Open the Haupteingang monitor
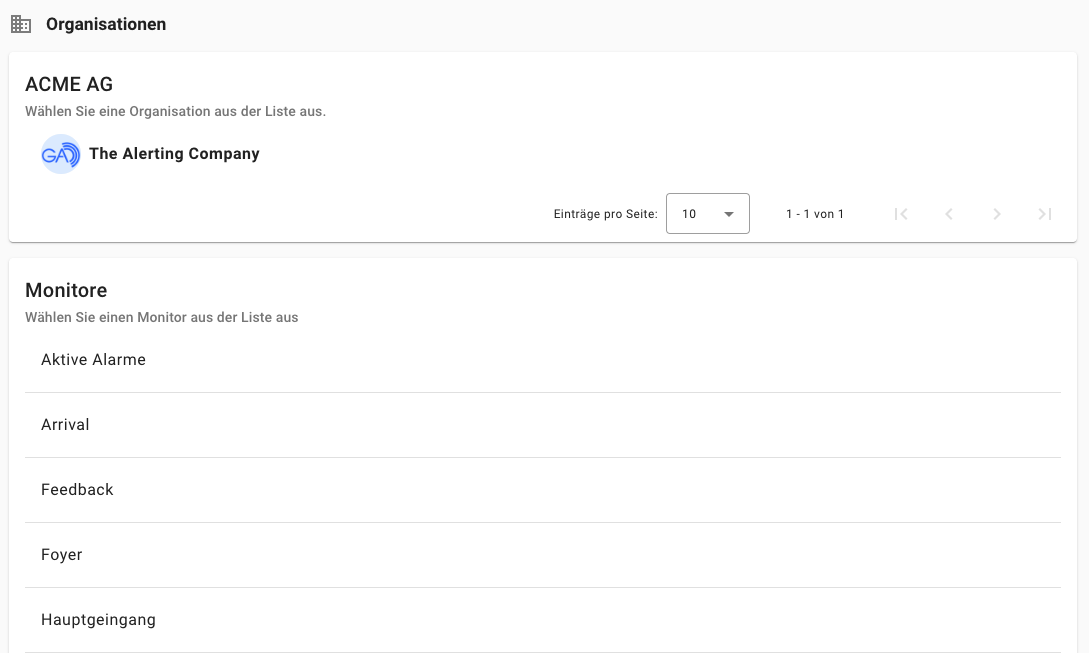The height and width of the screenshot is (653, 1089). [98, 619]
